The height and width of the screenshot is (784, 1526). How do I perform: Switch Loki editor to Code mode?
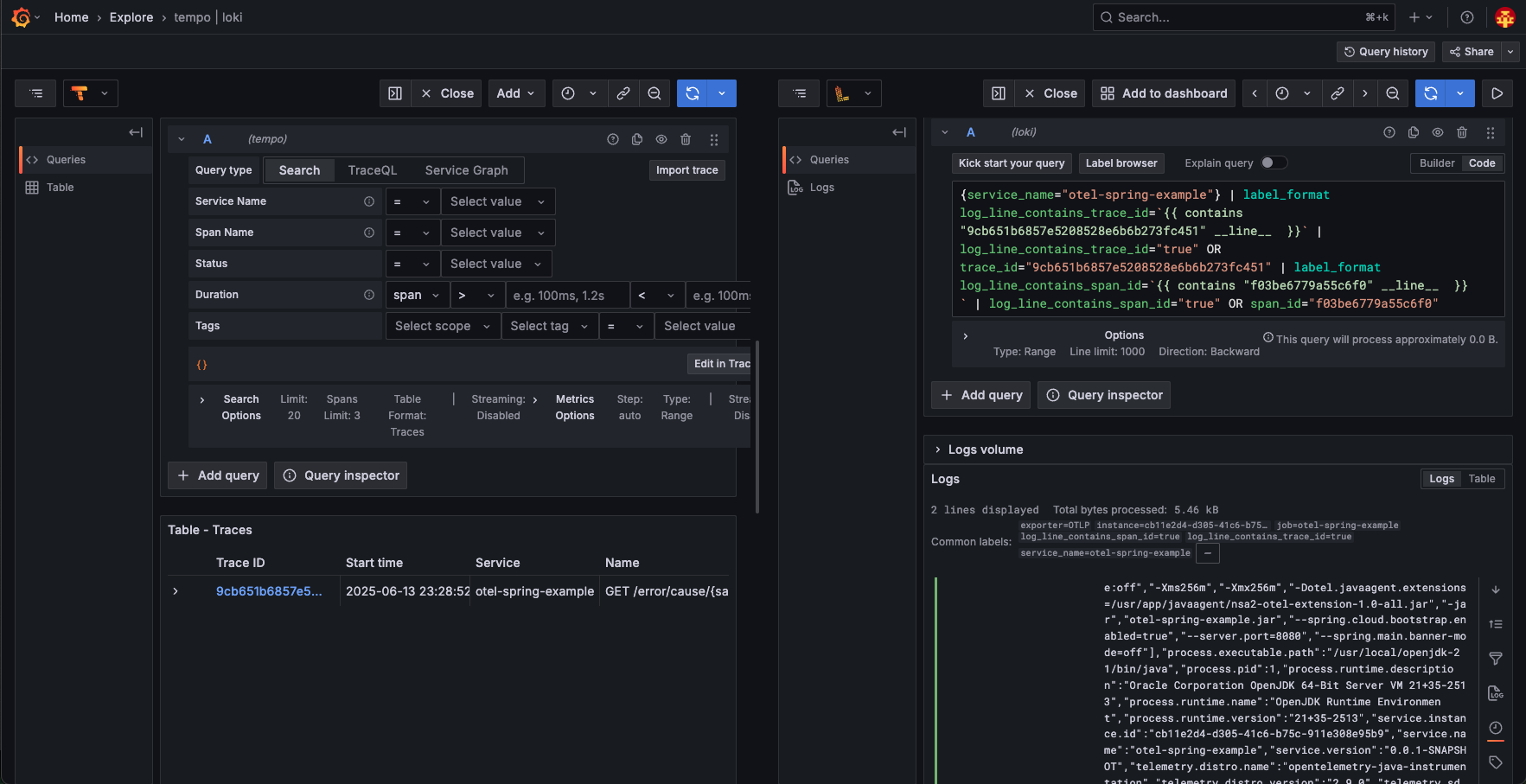1482,163
